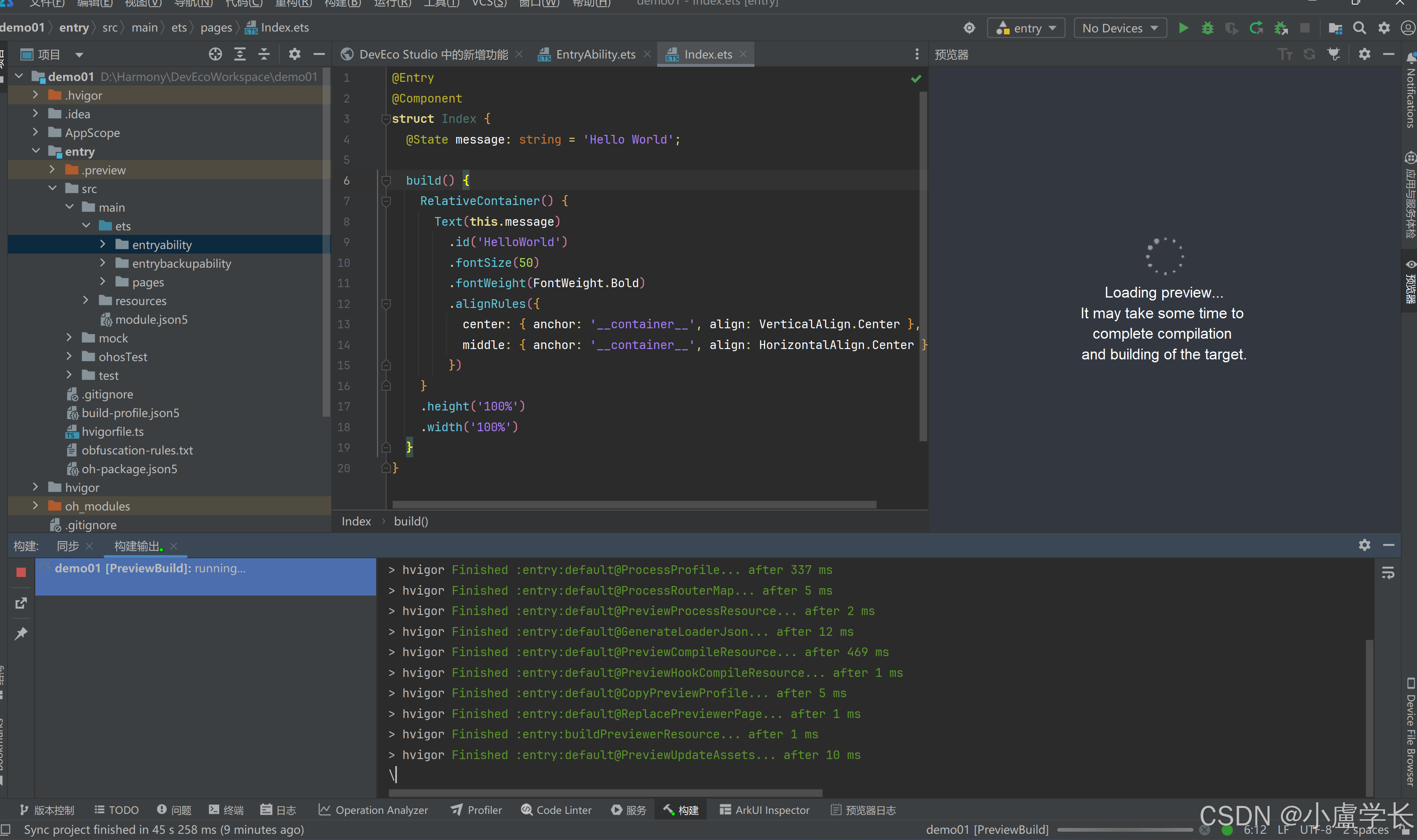Image resolution: width=1417 pixels, height=840 pixels.
Task: Open the TODO tool window
Action: click(x=116, y=810)
